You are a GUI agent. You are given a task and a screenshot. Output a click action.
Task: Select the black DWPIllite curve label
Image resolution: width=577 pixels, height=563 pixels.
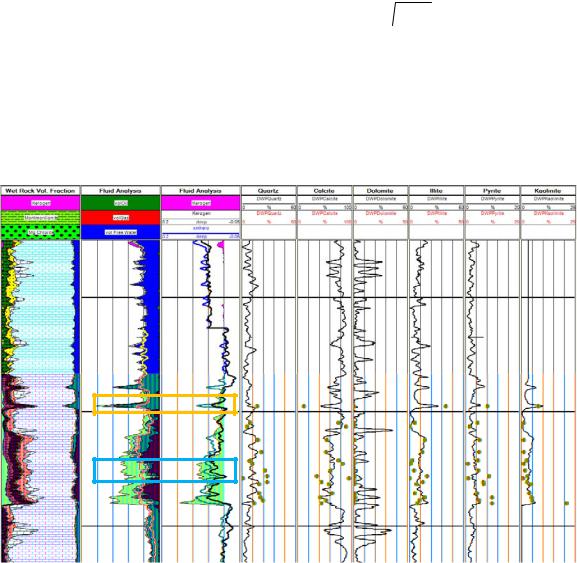tap(436, 199)
